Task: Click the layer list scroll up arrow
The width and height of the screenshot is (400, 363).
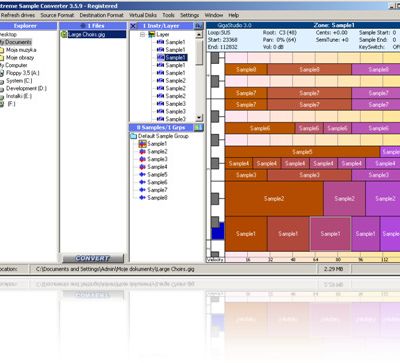Action: pos(199,35)
